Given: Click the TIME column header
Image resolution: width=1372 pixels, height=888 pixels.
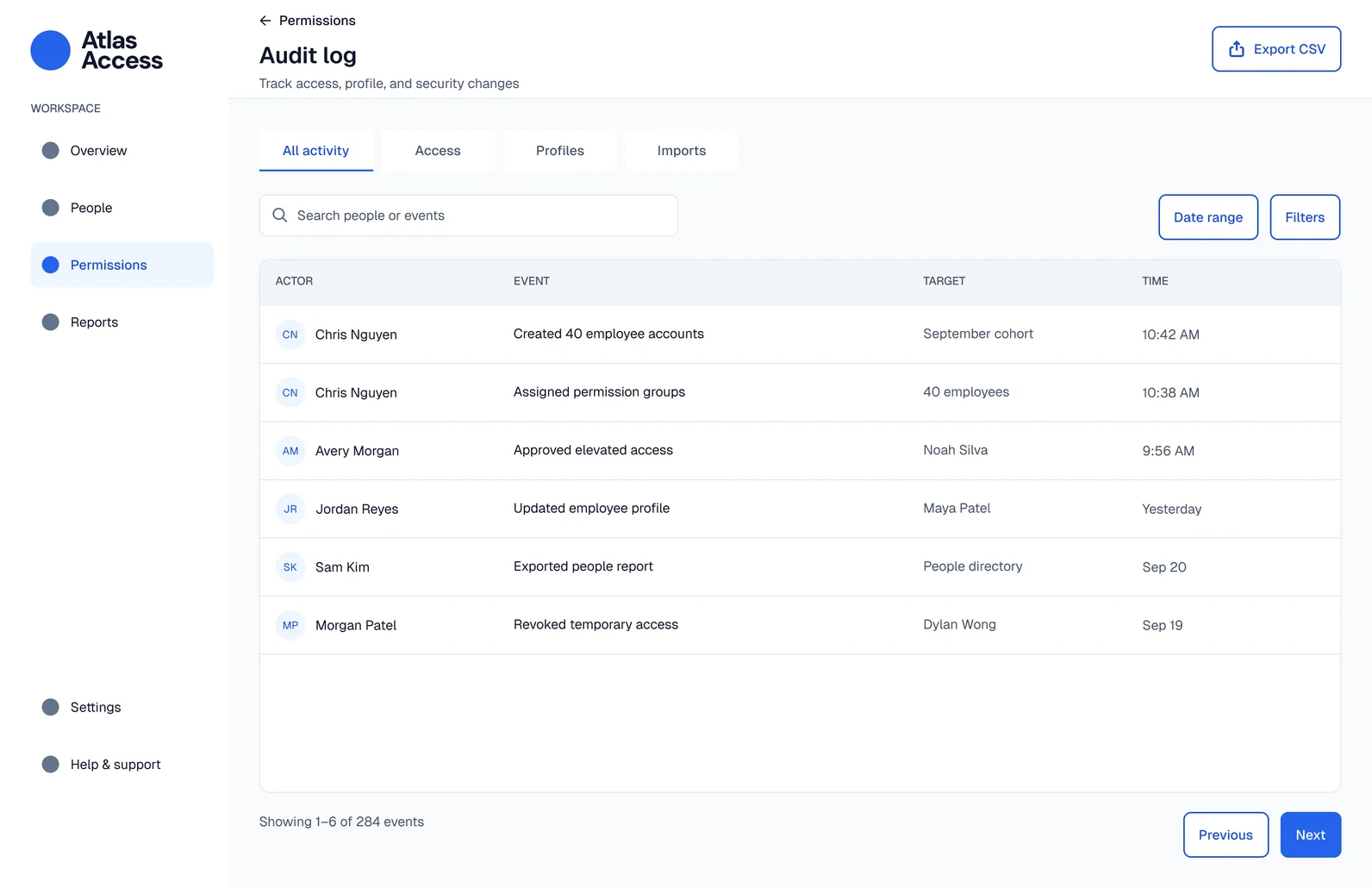Looking at the screenshot, I should coord(1156,281).
